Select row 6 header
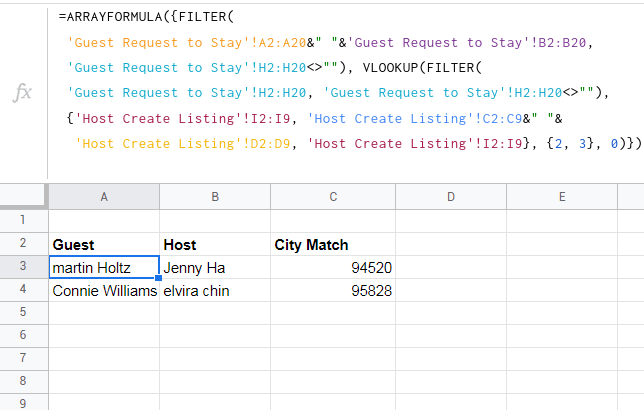Image resolution: width=644 pixels, height=410 pixels. click(x=23, y=336)
